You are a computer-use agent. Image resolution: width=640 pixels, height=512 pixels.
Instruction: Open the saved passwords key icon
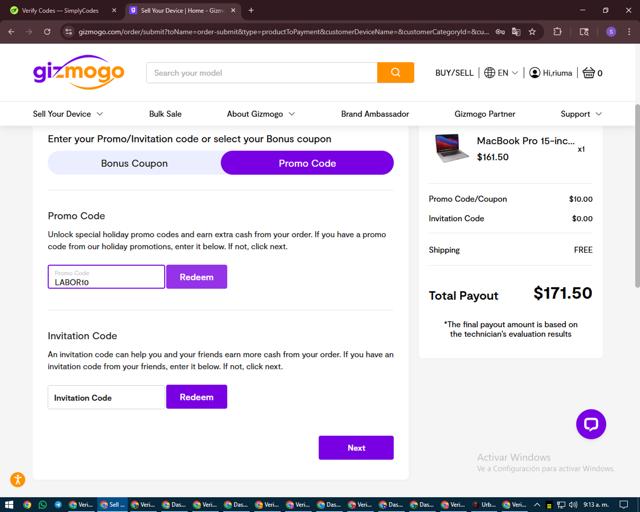coord(500,32)
